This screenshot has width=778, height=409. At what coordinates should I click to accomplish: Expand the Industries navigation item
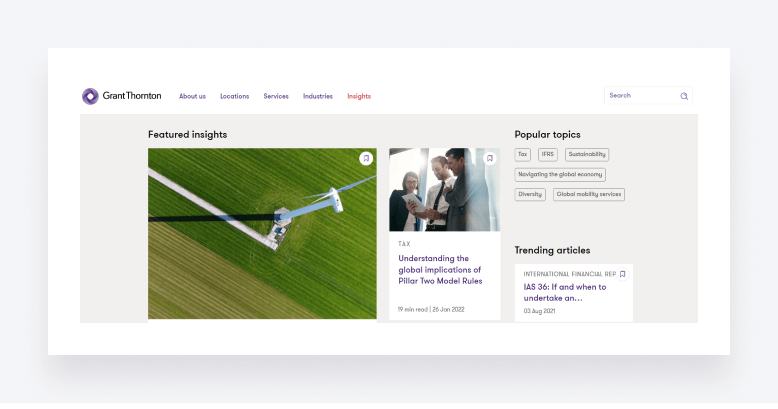click(x=318, y=96)
